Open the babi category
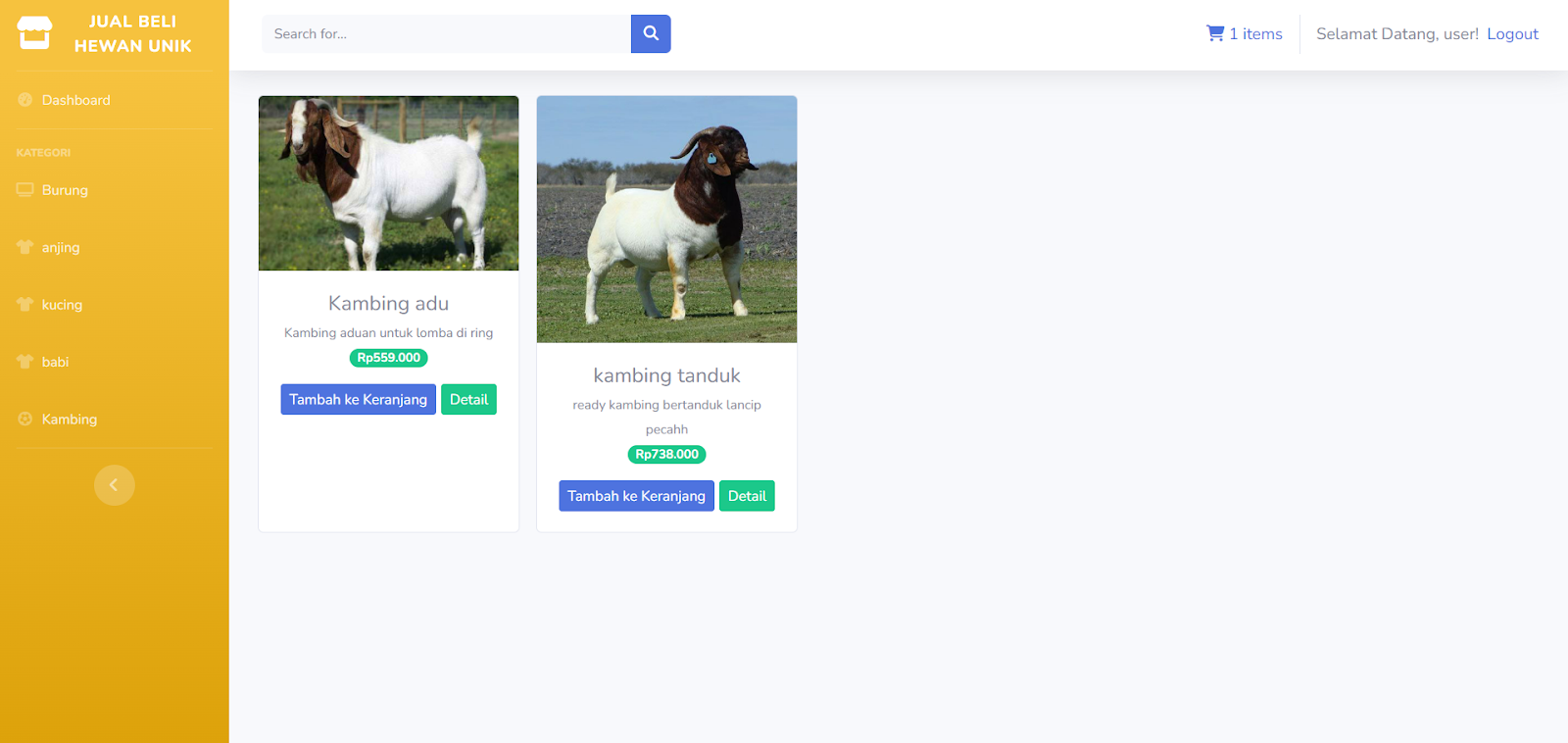The height and width of the screenshot is (743, 1568). 55,362
